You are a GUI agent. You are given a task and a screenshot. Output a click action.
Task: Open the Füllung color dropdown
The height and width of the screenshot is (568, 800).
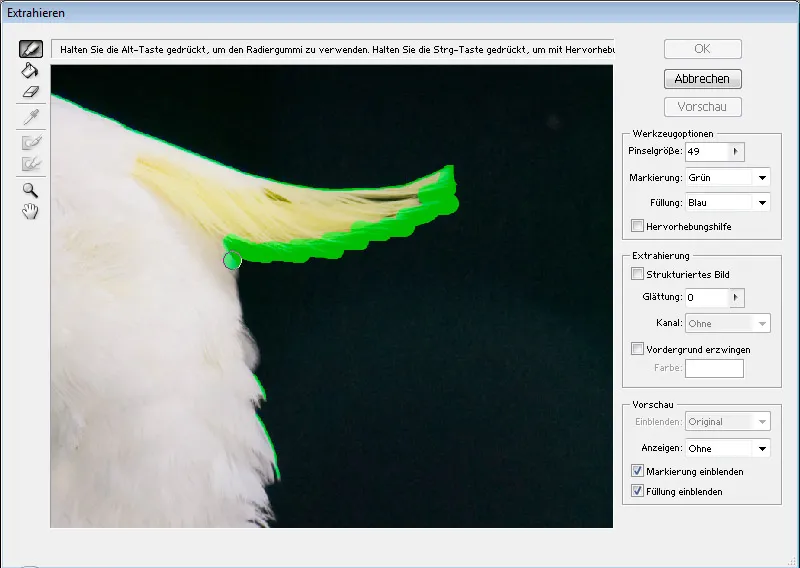pyautogui.click(x=728, y=203)
